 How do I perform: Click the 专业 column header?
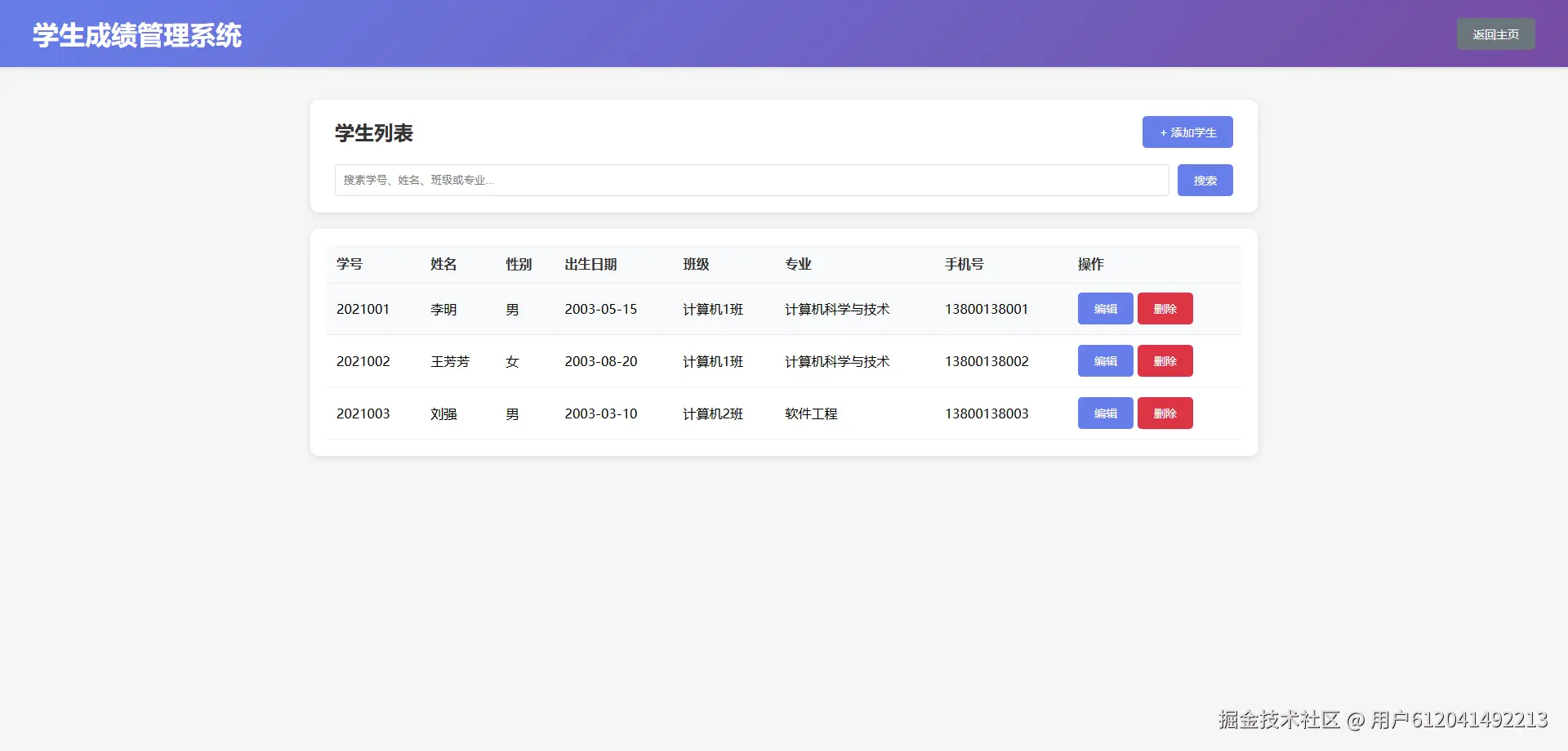click(x=798, y=264)
